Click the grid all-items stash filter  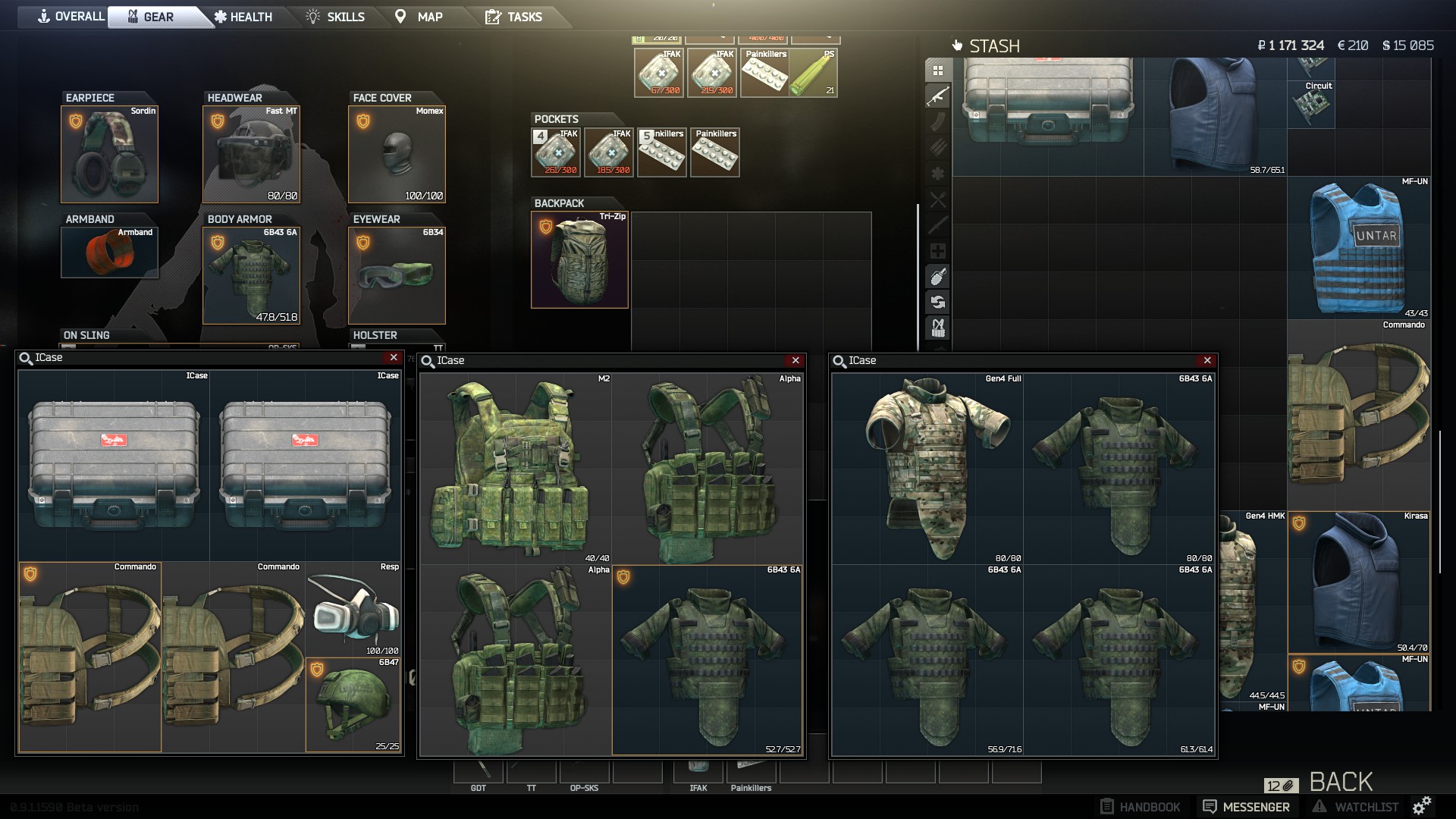pyautogui.click(x=938, y=71)
